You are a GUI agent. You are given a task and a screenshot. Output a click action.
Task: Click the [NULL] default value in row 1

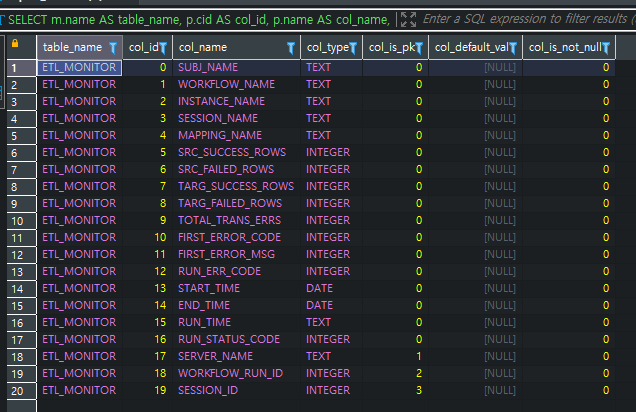[475, 67]
